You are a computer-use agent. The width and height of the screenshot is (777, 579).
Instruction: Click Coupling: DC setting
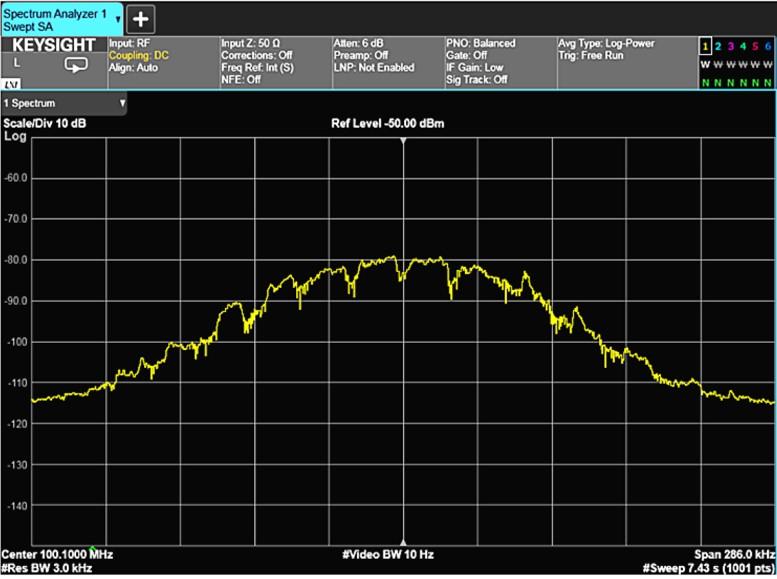click(x=139, y=56)
